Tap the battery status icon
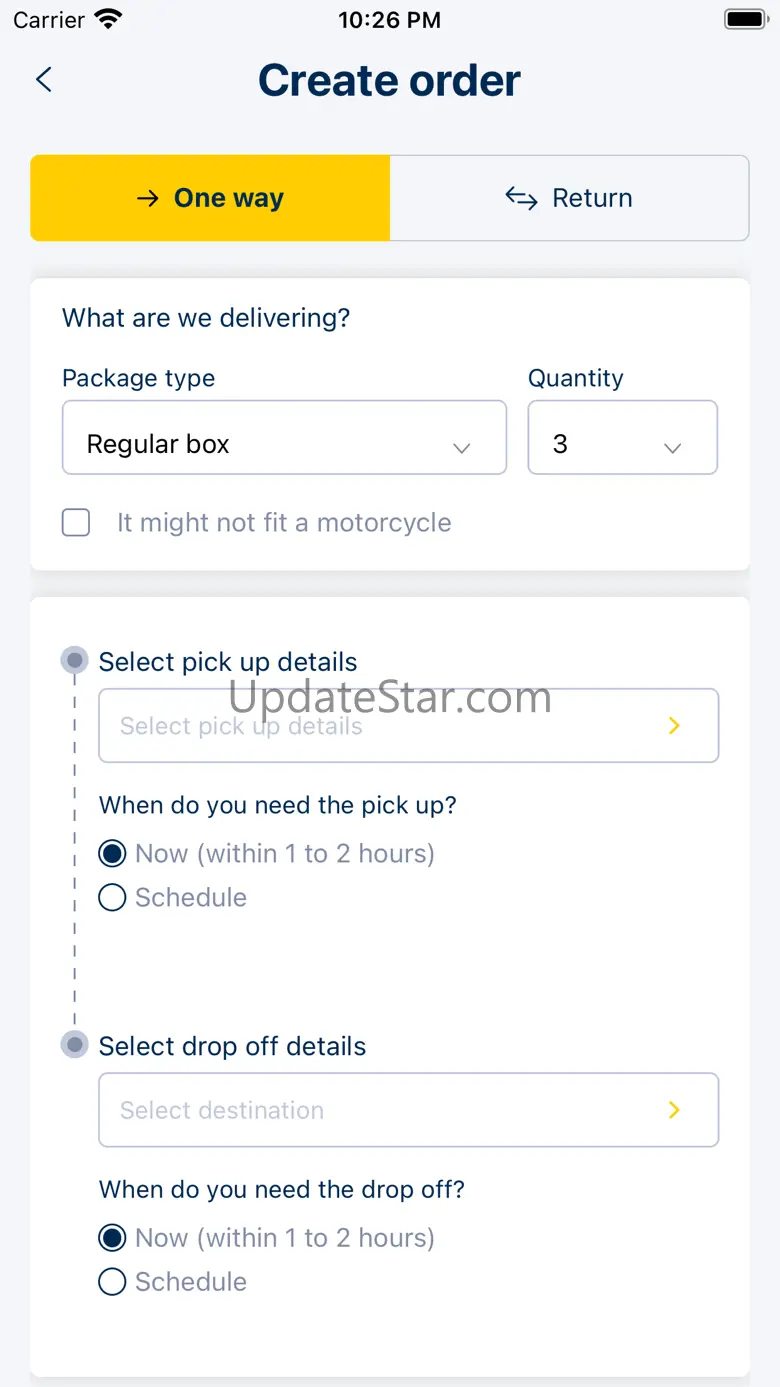 click(x=745, y=19)
